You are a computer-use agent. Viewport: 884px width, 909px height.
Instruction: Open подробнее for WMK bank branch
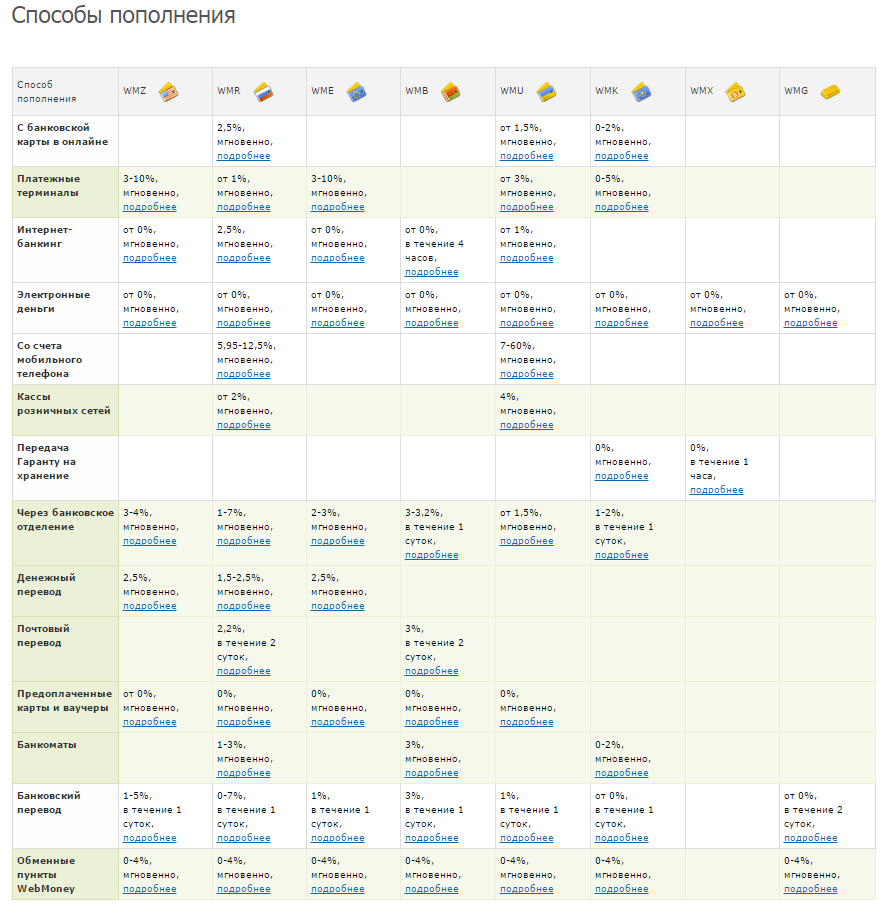click(x=621, y=555)
